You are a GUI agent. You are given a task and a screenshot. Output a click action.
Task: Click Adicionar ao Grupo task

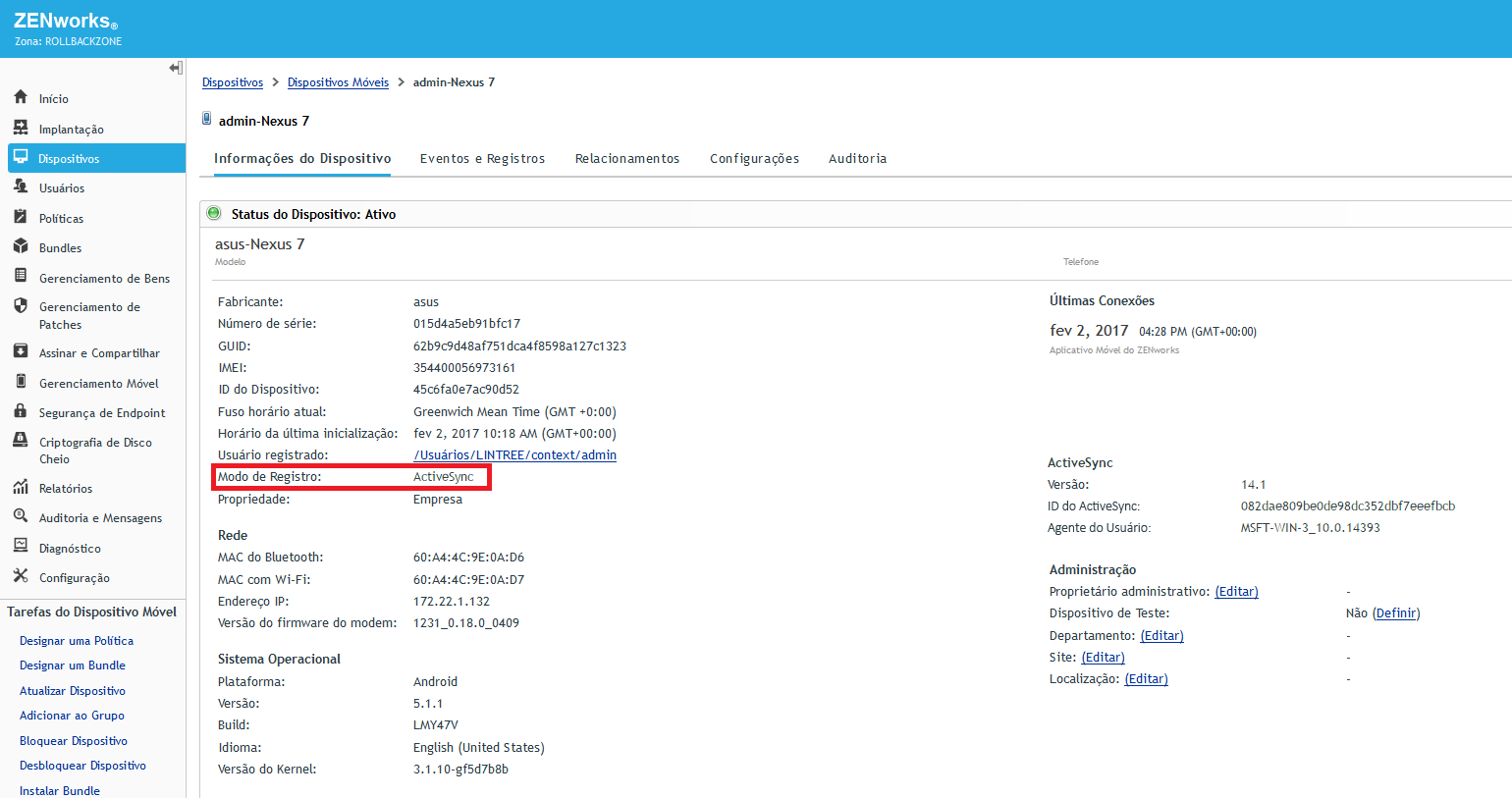(72, 716)
